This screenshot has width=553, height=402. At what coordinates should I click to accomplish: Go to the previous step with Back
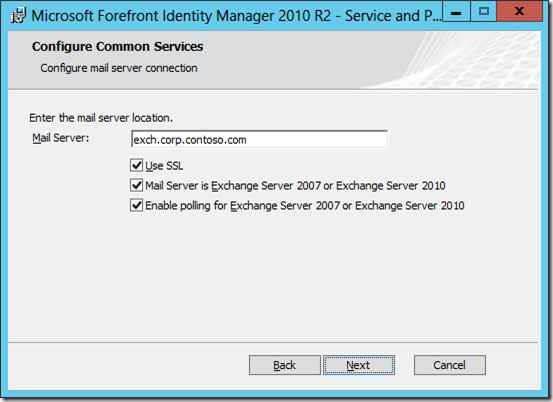pyautogui.click(x=285, y=365)
